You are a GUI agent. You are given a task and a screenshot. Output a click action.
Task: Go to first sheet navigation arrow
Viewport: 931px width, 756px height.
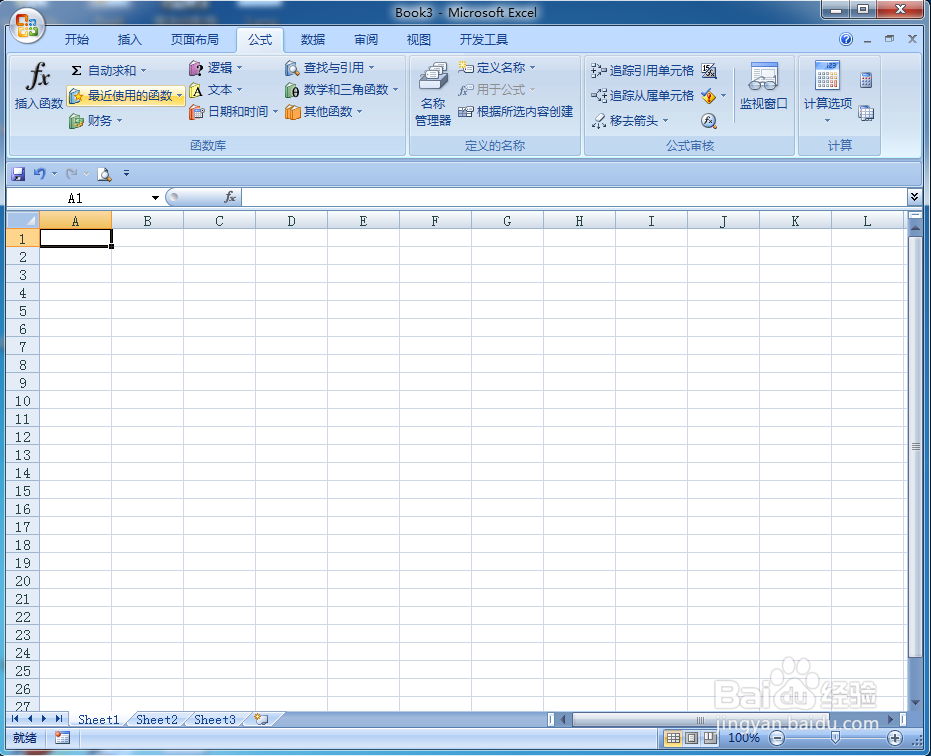point(15,719)
